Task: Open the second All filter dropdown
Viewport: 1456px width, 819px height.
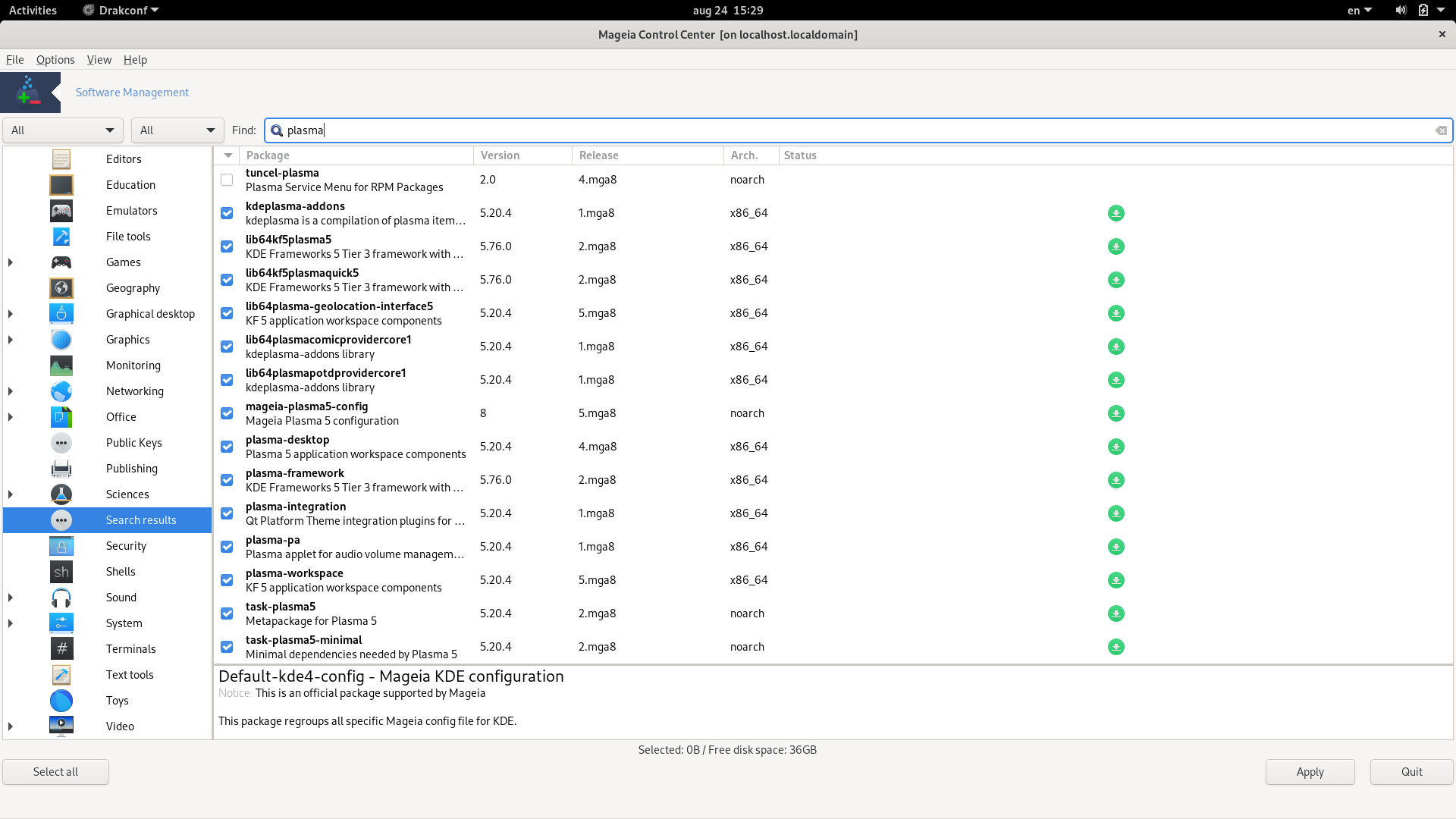Action: pos(177,130)
